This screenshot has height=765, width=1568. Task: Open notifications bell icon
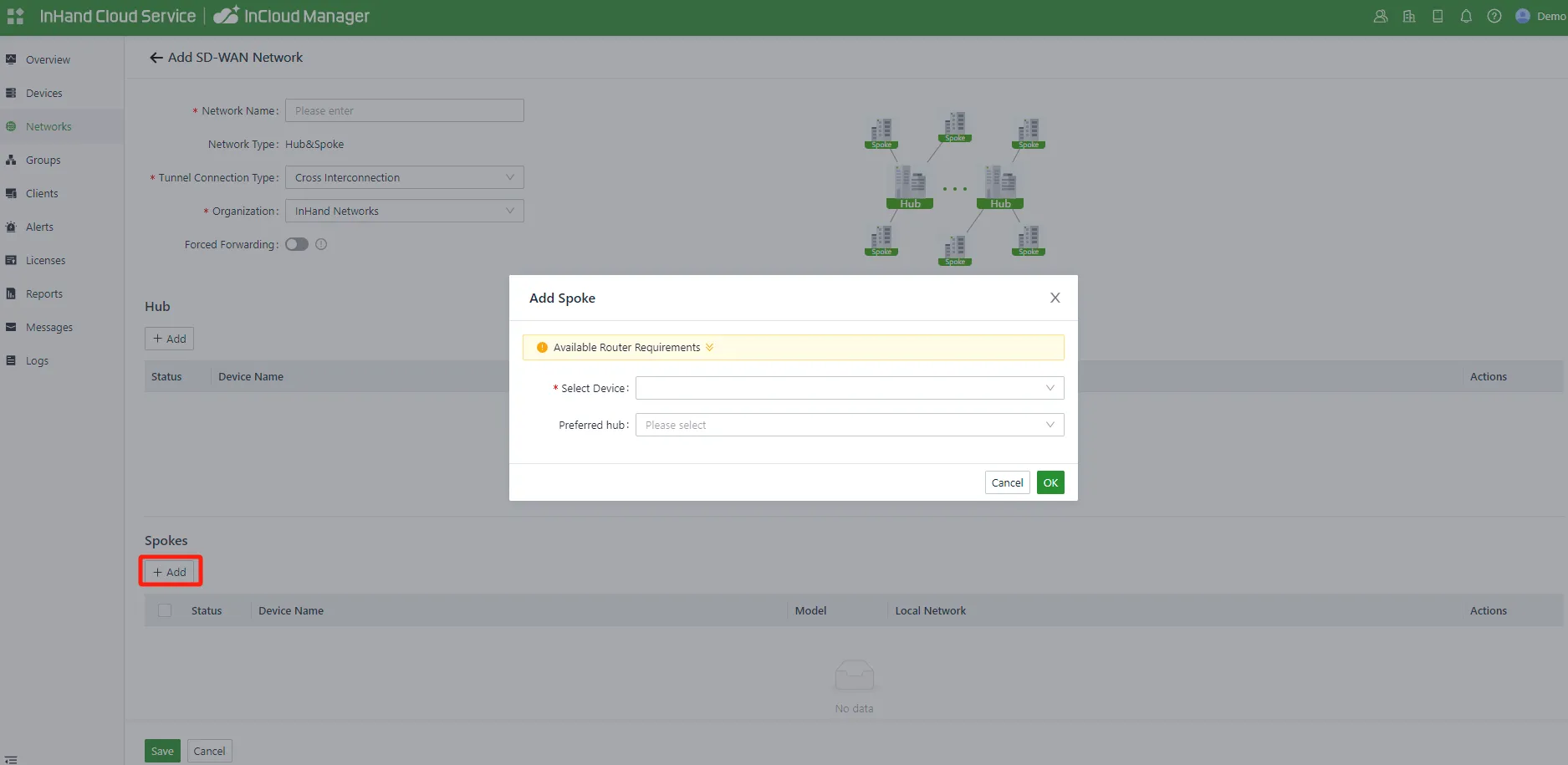point(1466,16)
